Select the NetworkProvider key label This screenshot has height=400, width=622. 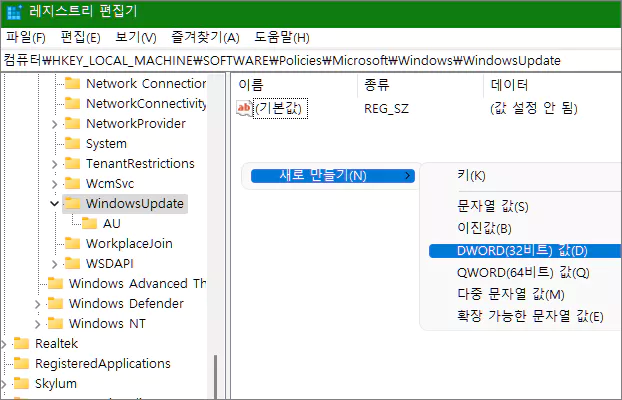136,123
